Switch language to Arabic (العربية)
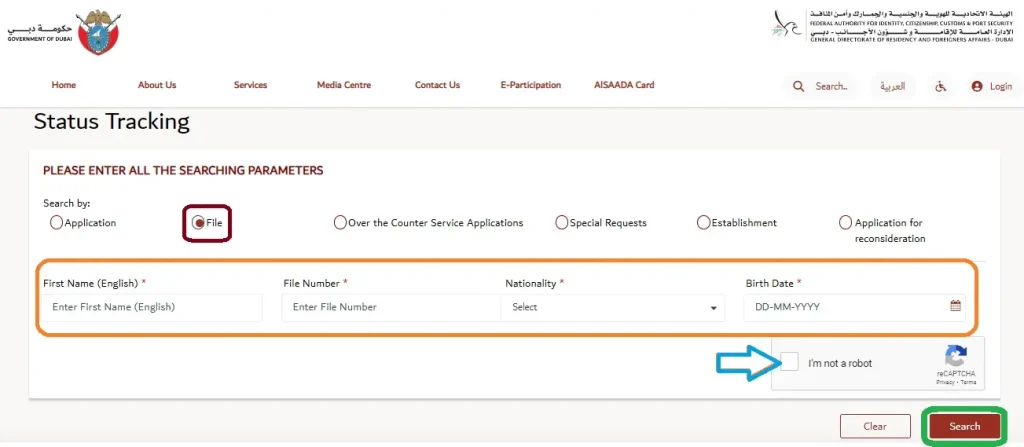Screen dimensions: 1024x447 893,86
